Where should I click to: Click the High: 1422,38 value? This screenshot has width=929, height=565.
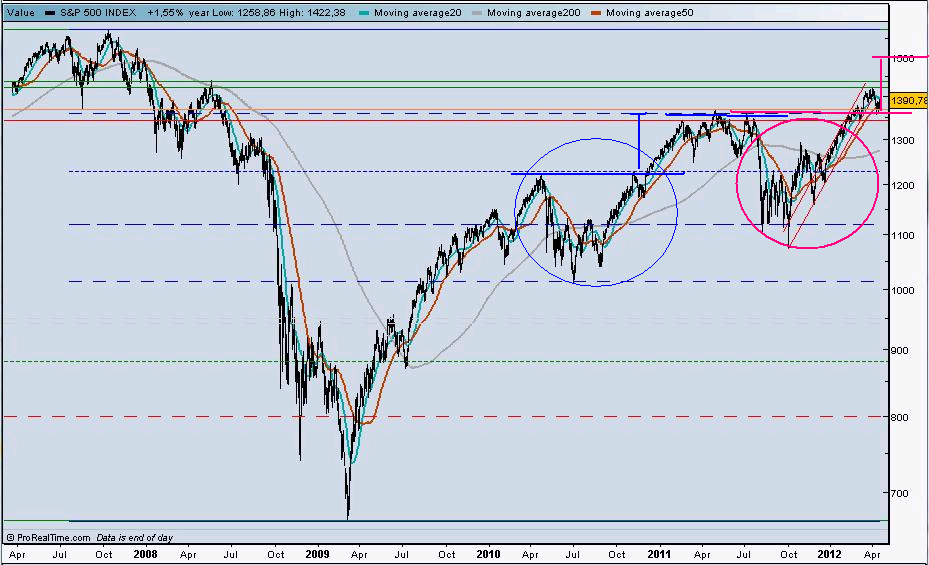310,12
